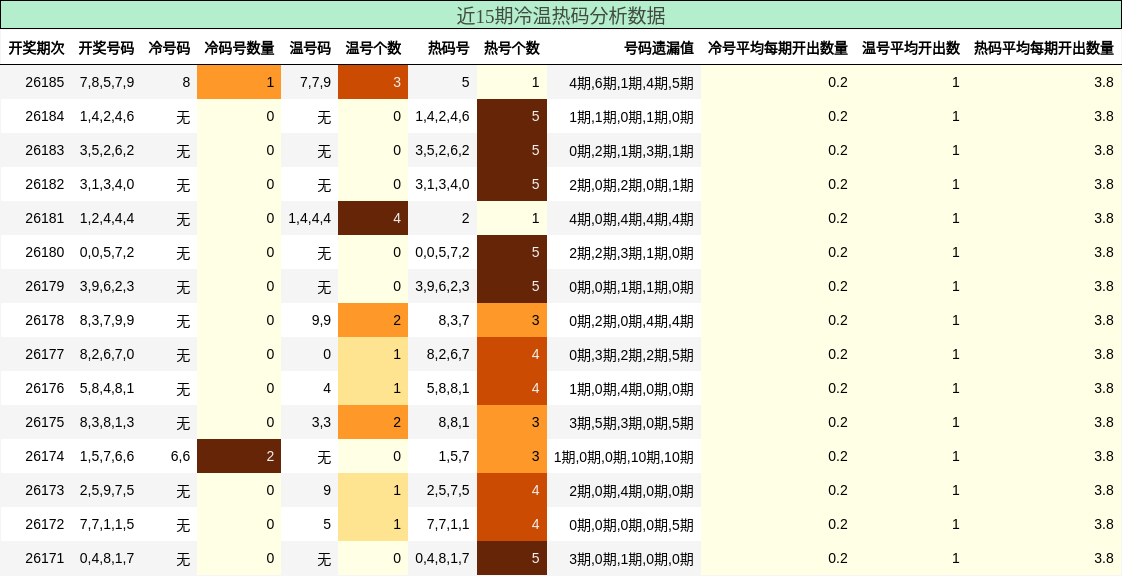The width and height of the screenshot is (1122, 576).
Task: Click hot count 5 in row 26184
Action: click(x=512, y=116)
